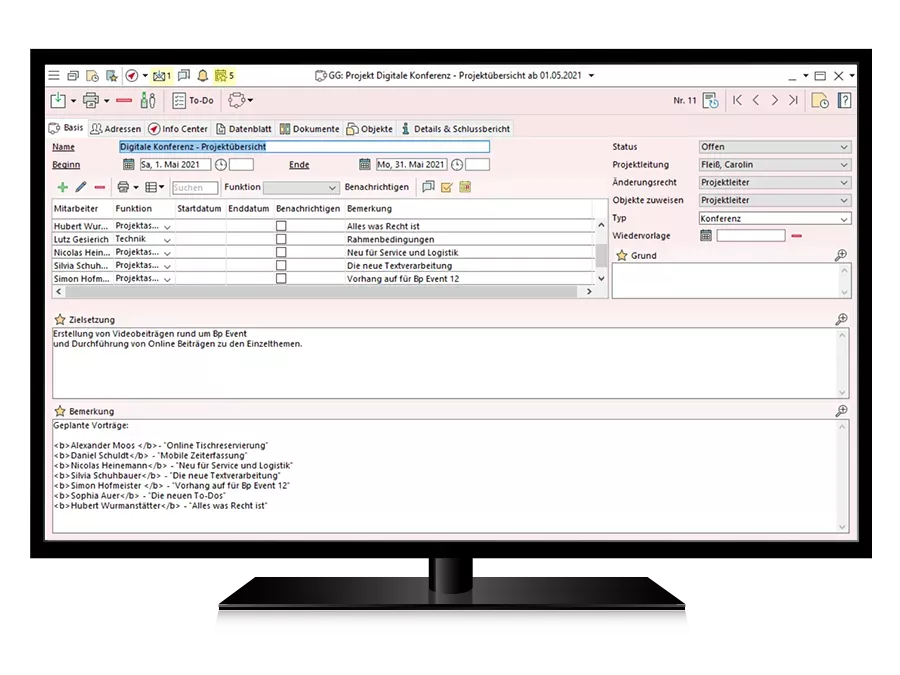The image size is (900, 675).
Task: Open the Info Center tab
Action: pos(178,129)
